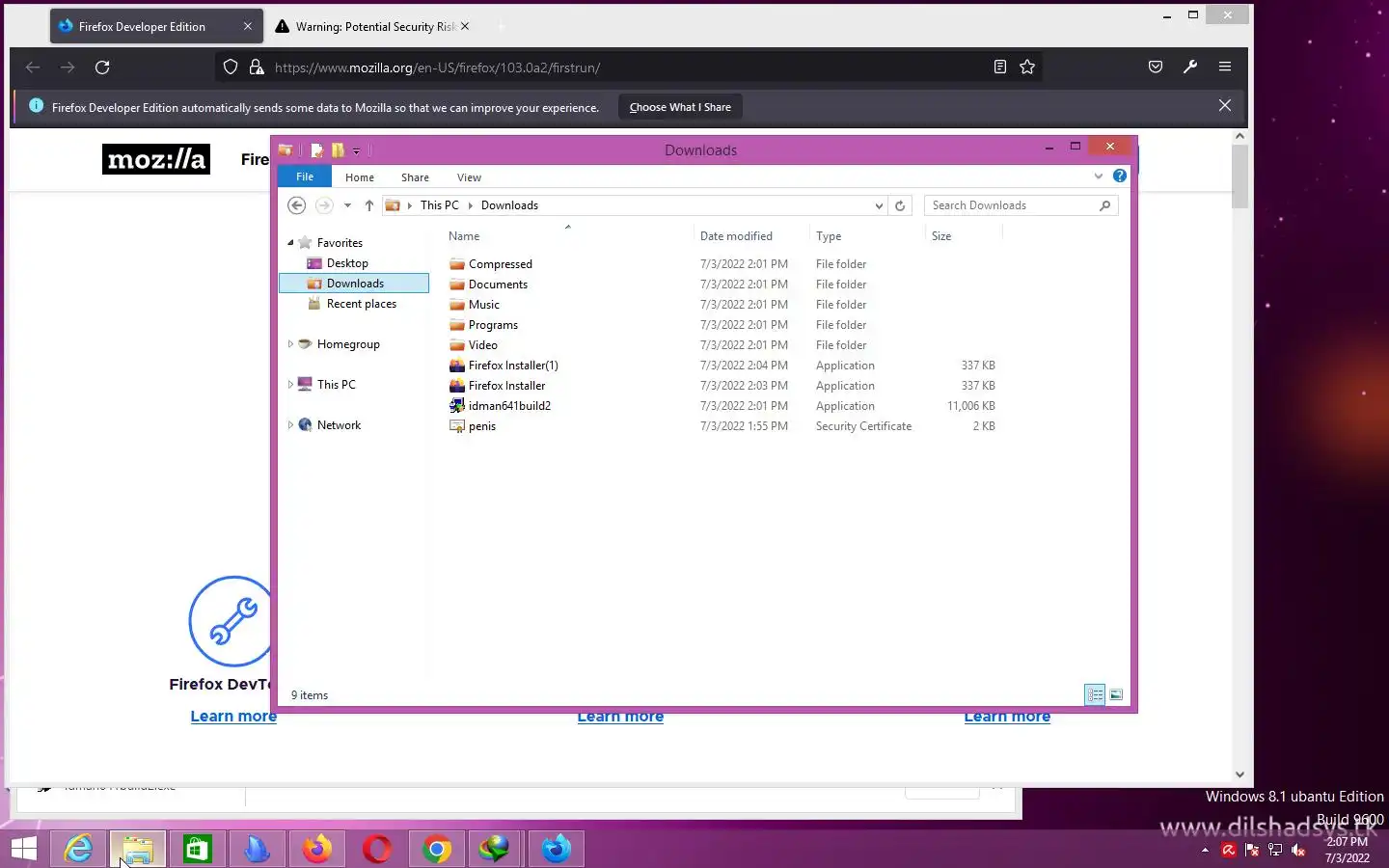This screenshot has height=868, width=1389.
Task: Click the Properties icon in Explorer quick access toolbar
Action: 316,150
